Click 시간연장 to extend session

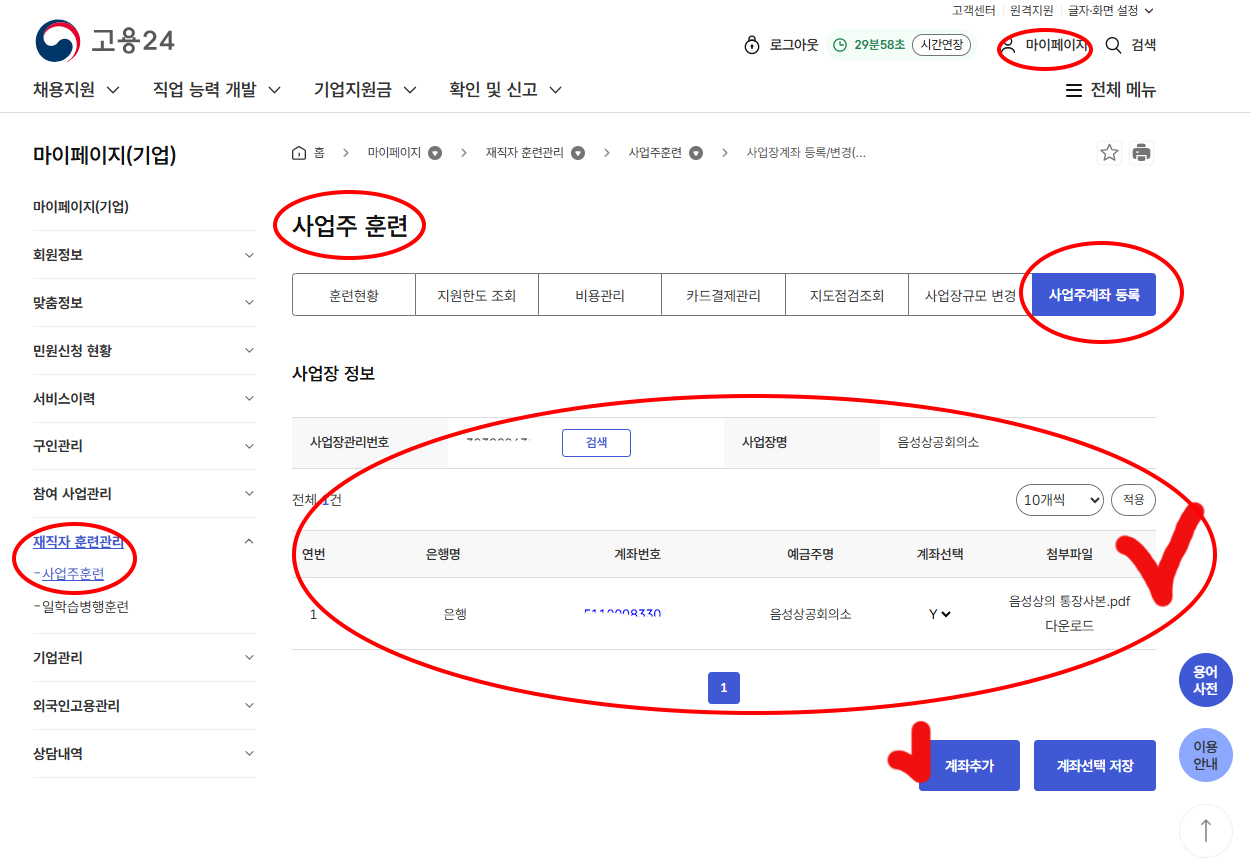(x=941, y=45)
